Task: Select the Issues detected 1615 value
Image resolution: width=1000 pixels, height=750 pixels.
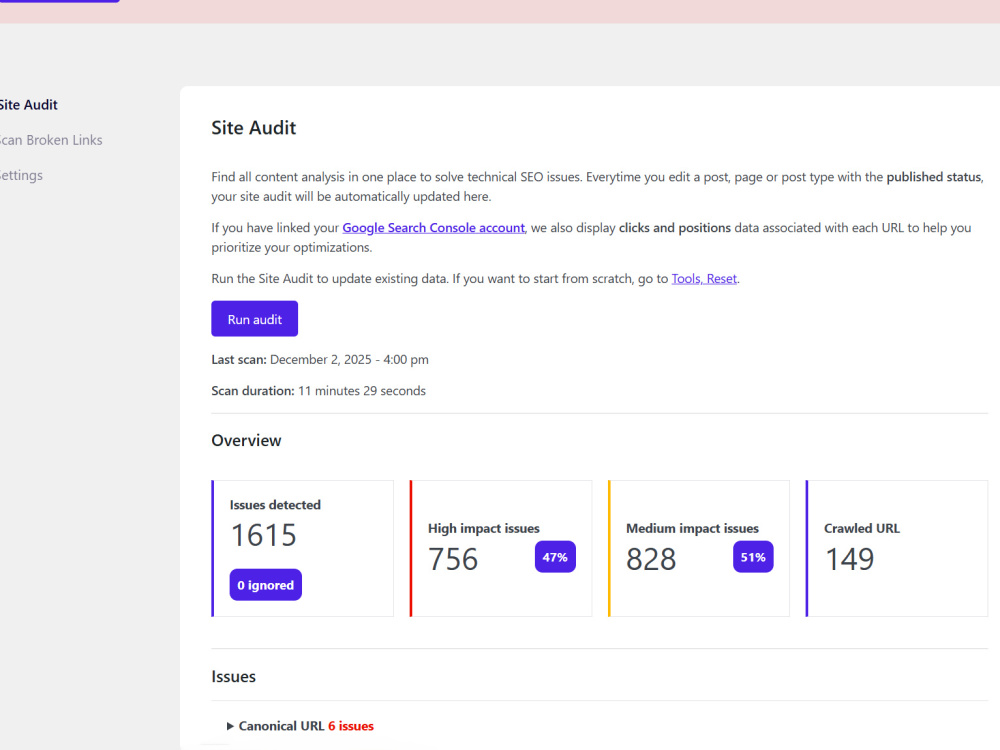Action: coord(263,535)
